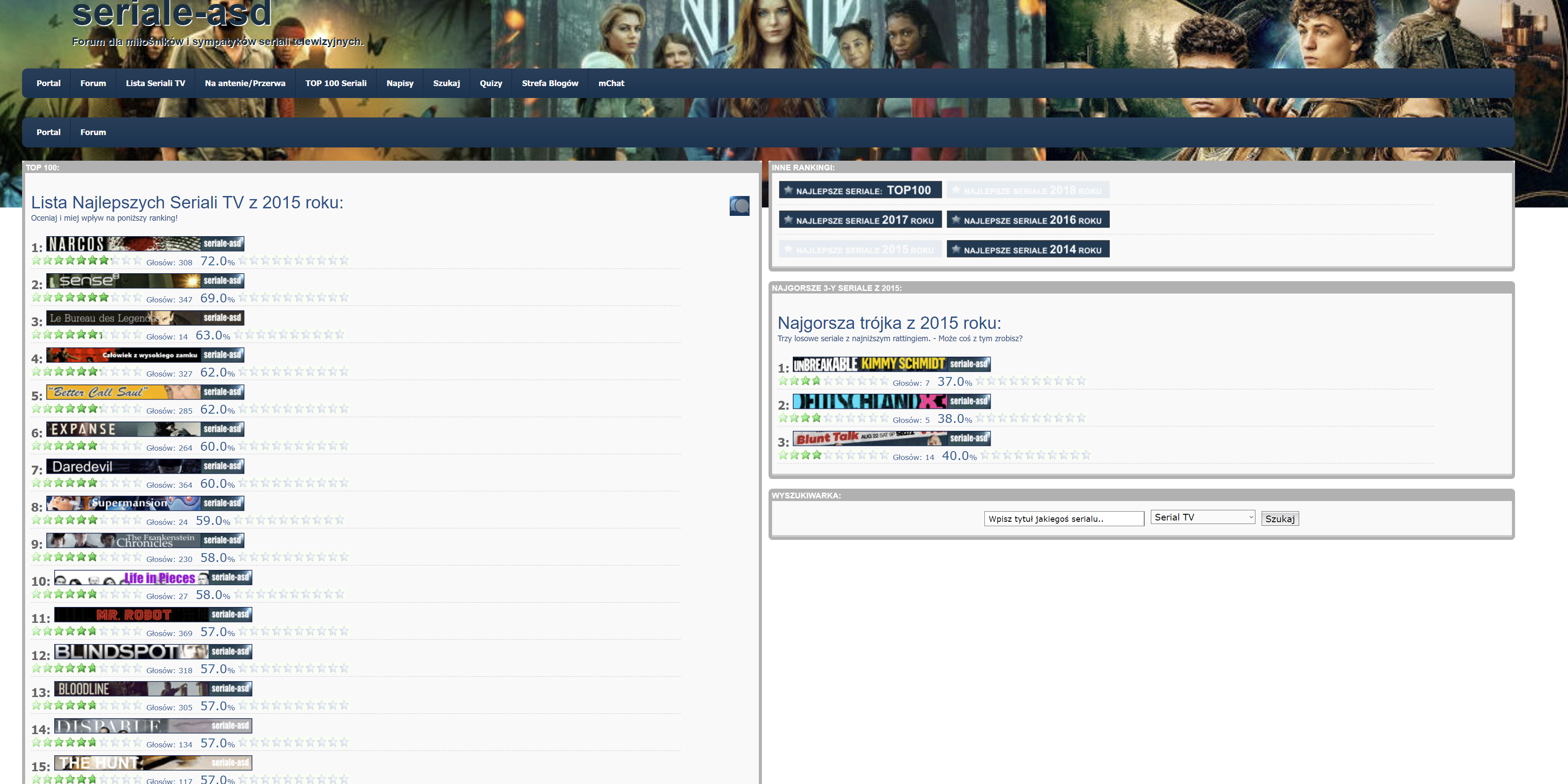Screen dimensions: 1568x784
Task: Click the seriale-asd site title
Action: tap(172, 13)
